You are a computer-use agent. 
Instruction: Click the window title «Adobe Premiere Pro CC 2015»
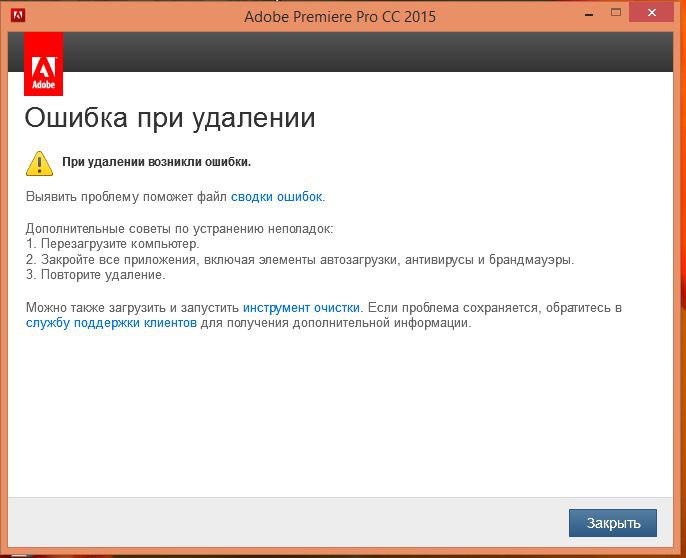pyautogui.click(x=340, y=17)
